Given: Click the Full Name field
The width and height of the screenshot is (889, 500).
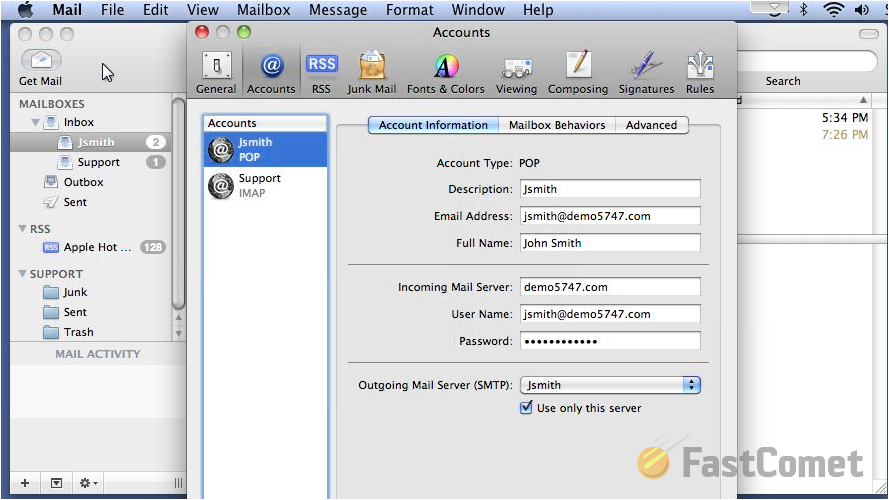Looking at the screenshot, I should point(610,243).
